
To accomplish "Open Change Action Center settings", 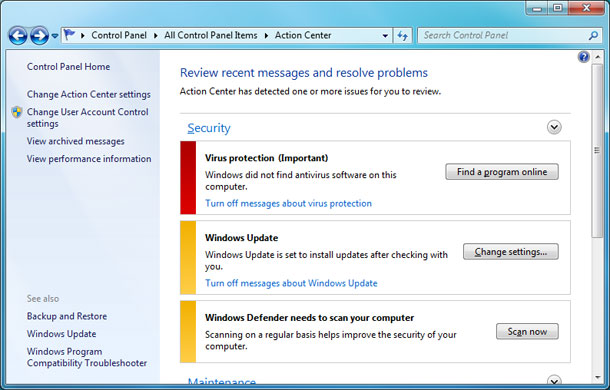I will [x=89, y=94].
